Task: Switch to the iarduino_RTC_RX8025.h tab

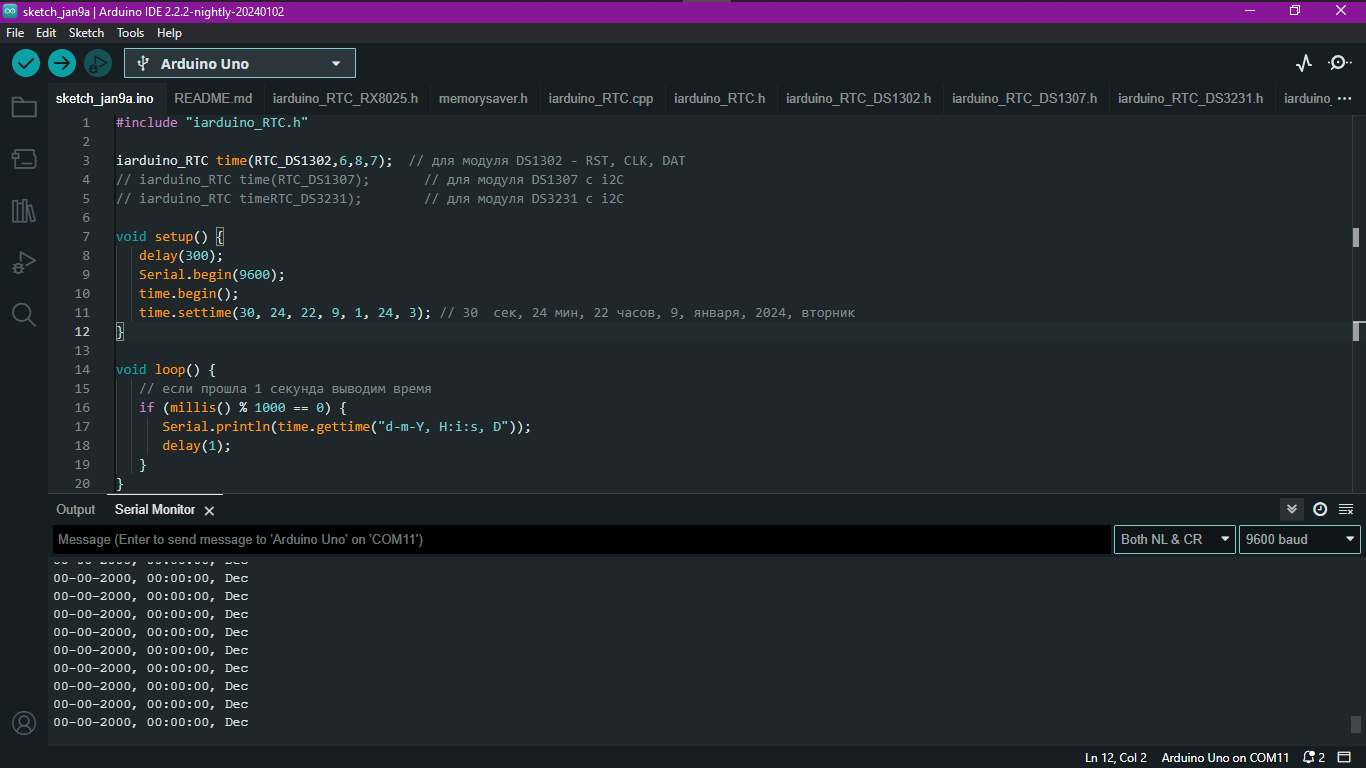Action: (345, 98)
